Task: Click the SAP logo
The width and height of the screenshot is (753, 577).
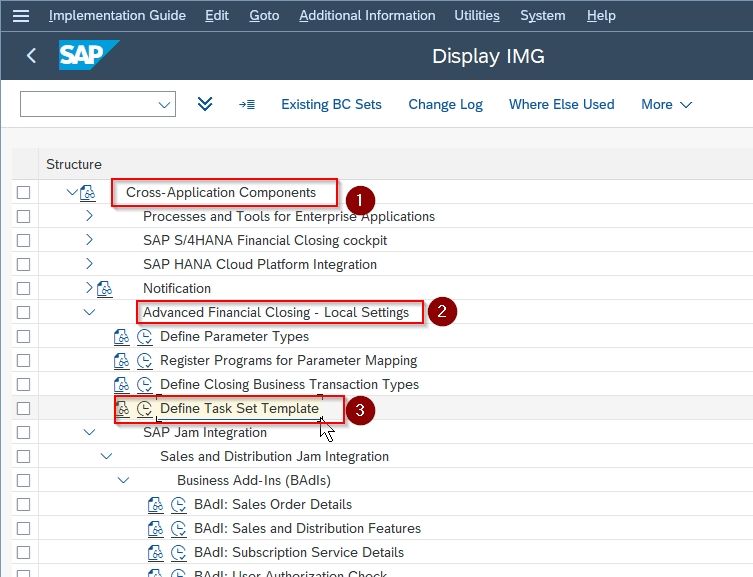Action: click(88, 55)
